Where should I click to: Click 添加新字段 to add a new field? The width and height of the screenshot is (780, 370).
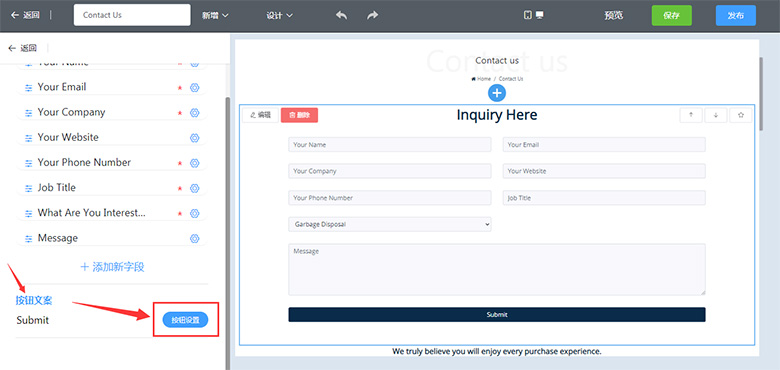pos(112,267)
